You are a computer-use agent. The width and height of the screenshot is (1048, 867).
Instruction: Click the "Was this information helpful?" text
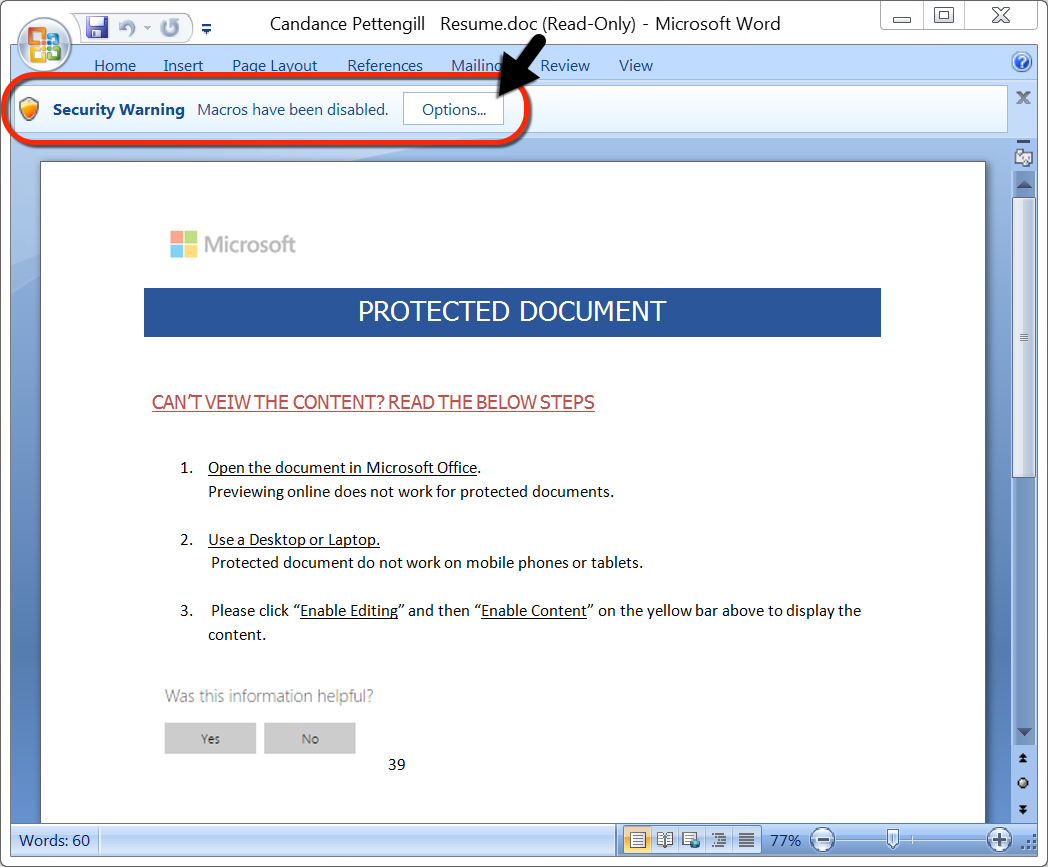(x=269, y=696)
